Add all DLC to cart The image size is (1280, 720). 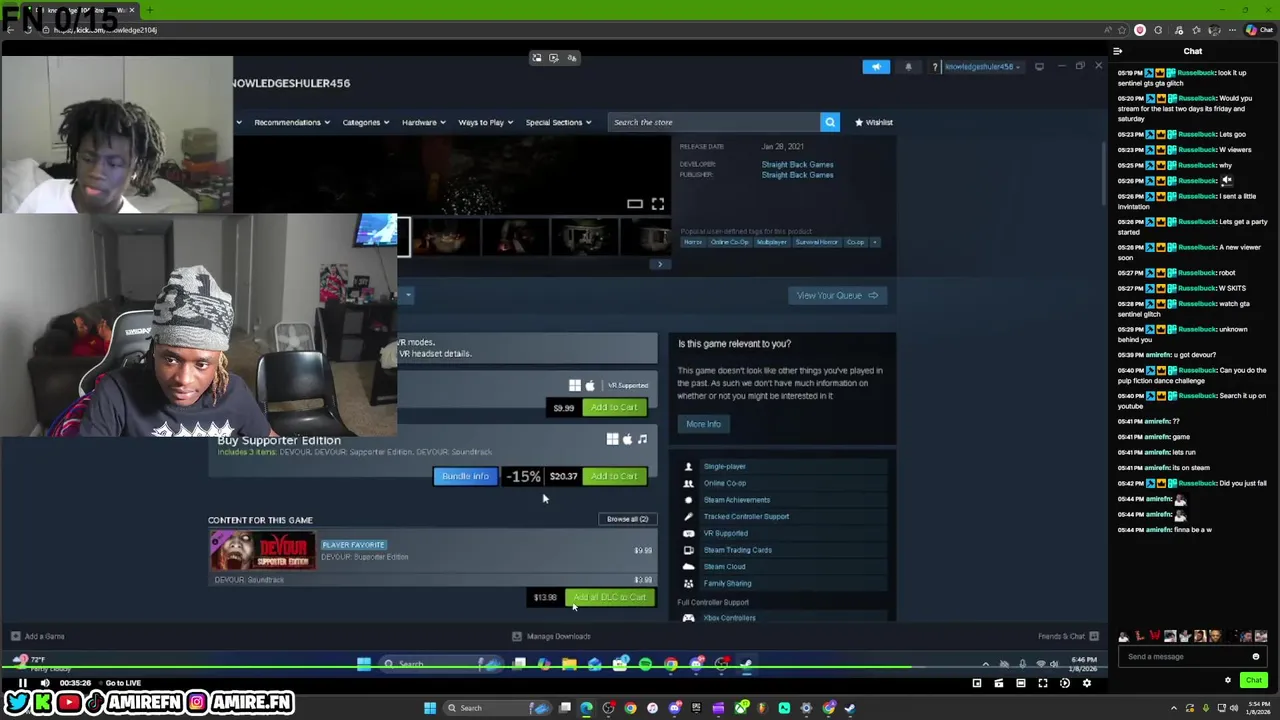point(610,598)
